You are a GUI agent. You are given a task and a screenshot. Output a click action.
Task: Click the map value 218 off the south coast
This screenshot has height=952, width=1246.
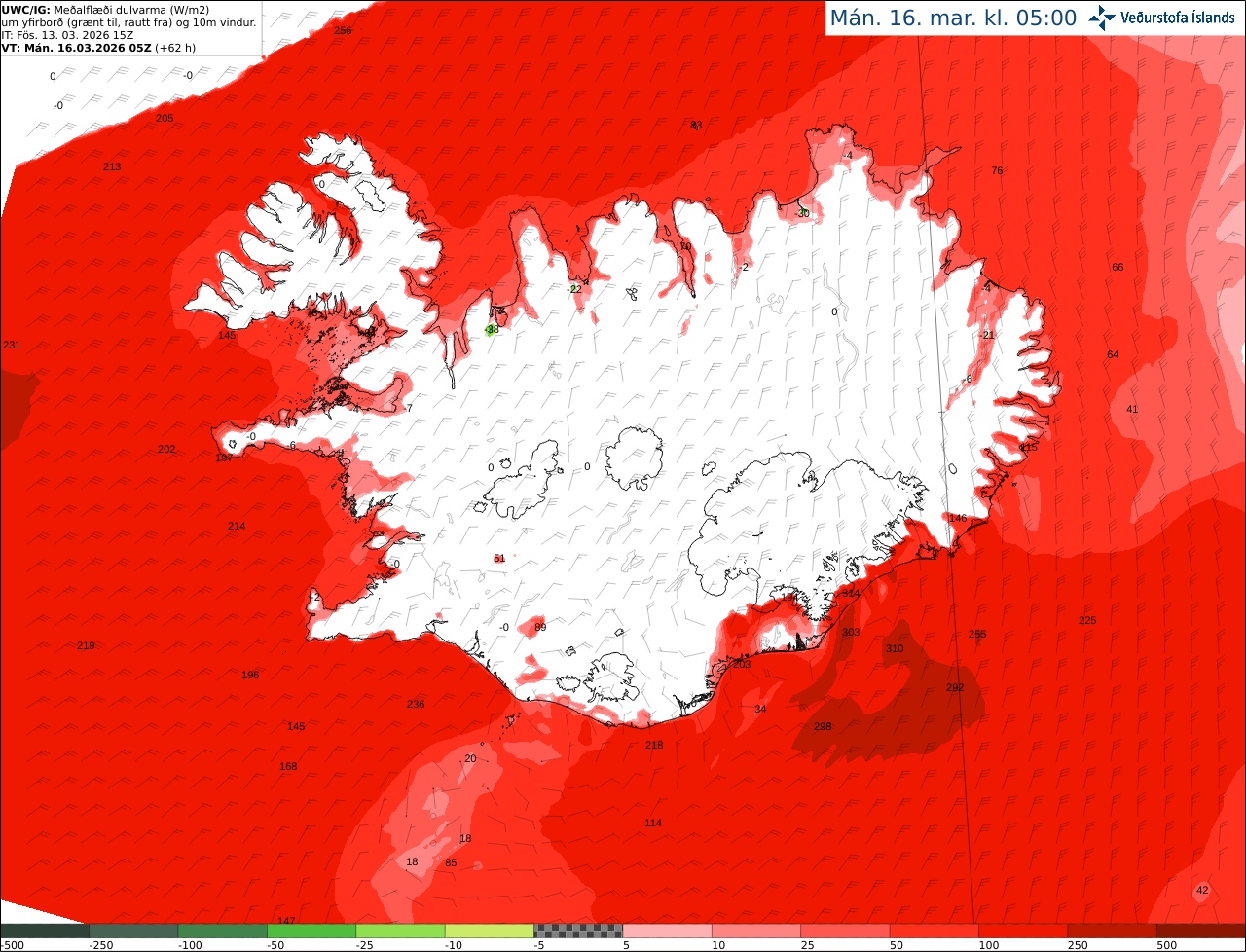click(654, 745)
